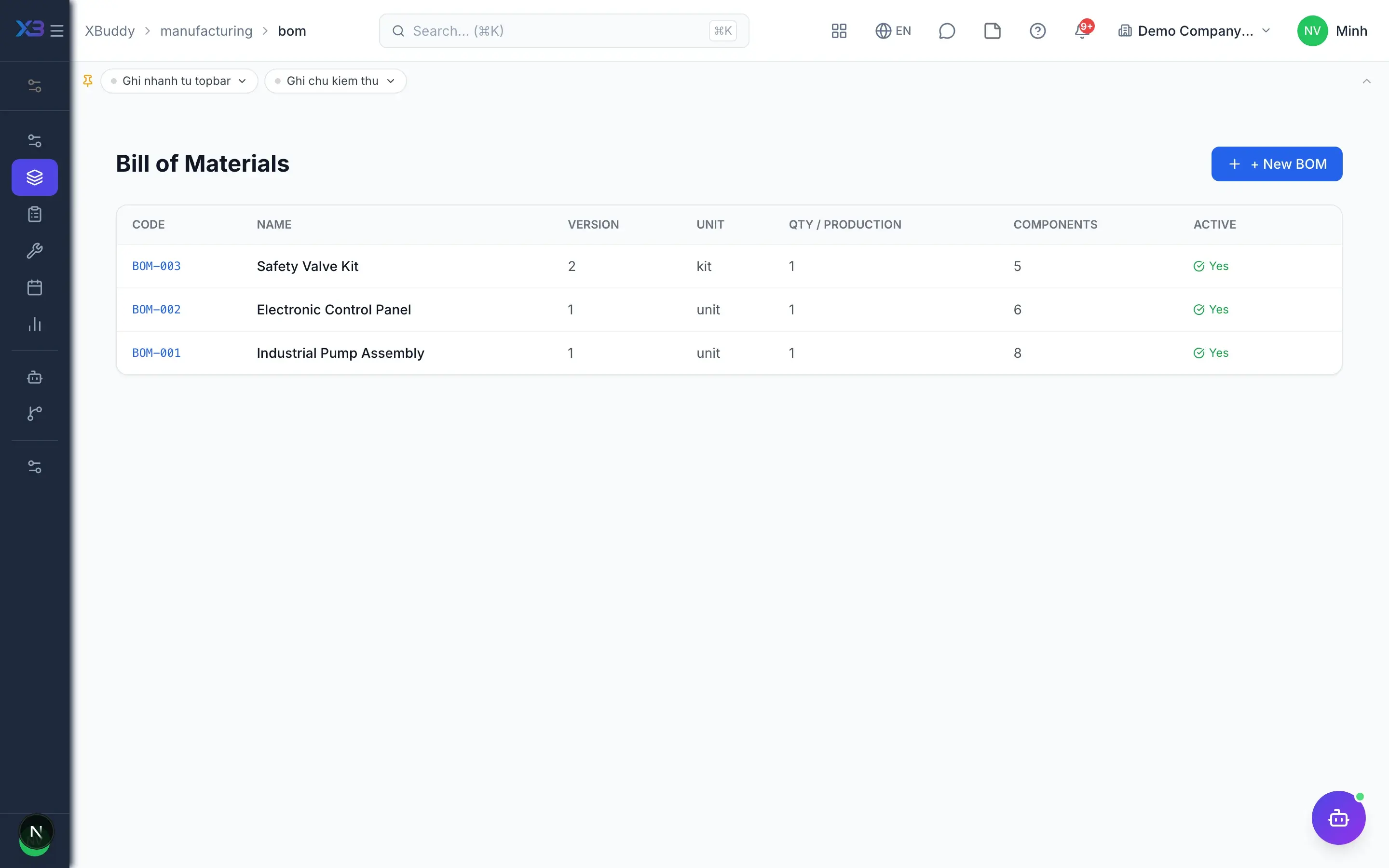Focus the Search input field

pos(564,31)
